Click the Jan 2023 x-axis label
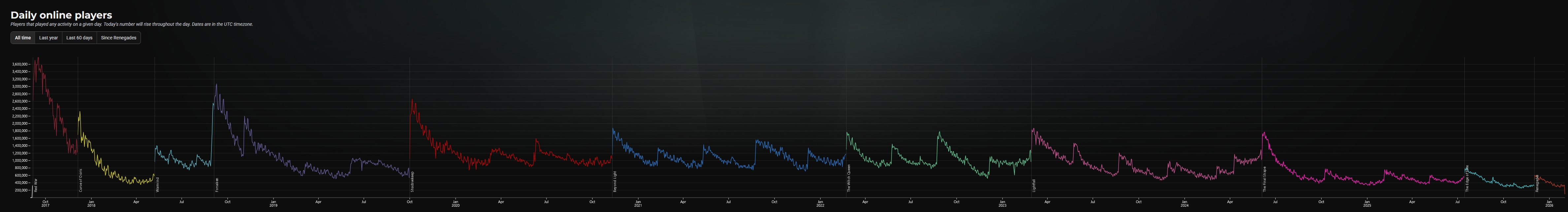This screenshot has width=1568, height=212. coord(1002,203)
